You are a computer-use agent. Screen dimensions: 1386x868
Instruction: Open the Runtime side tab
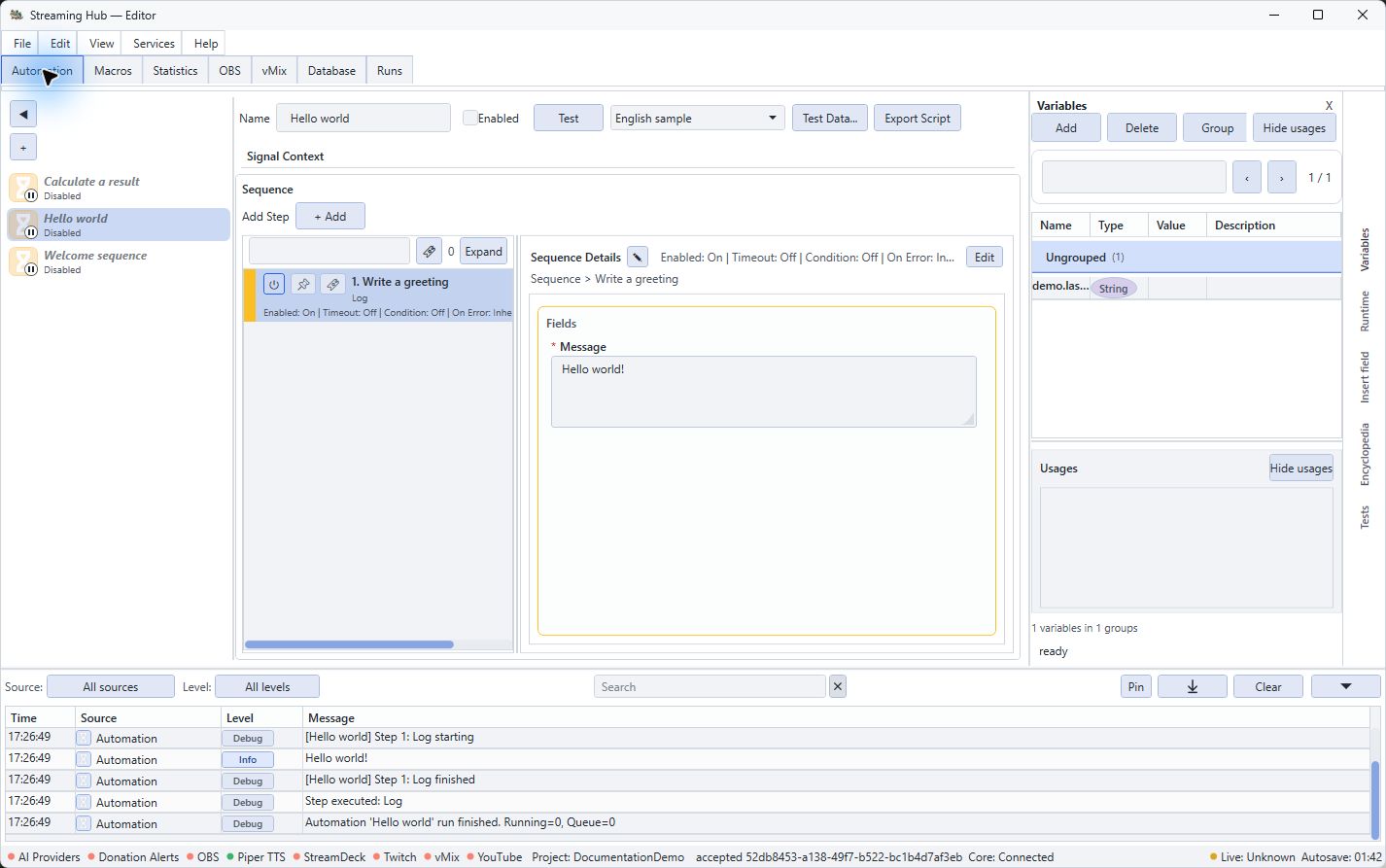[1365, 311]
